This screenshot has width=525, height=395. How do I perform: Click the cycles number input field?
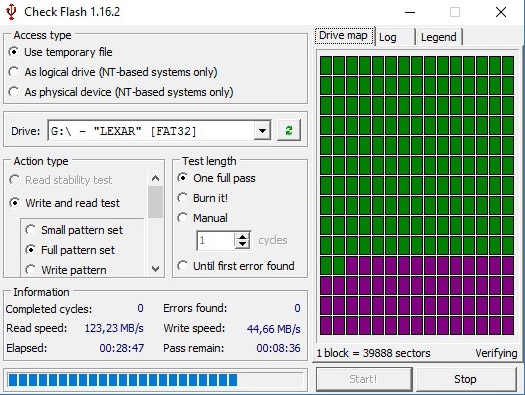[x=216, y=240]
